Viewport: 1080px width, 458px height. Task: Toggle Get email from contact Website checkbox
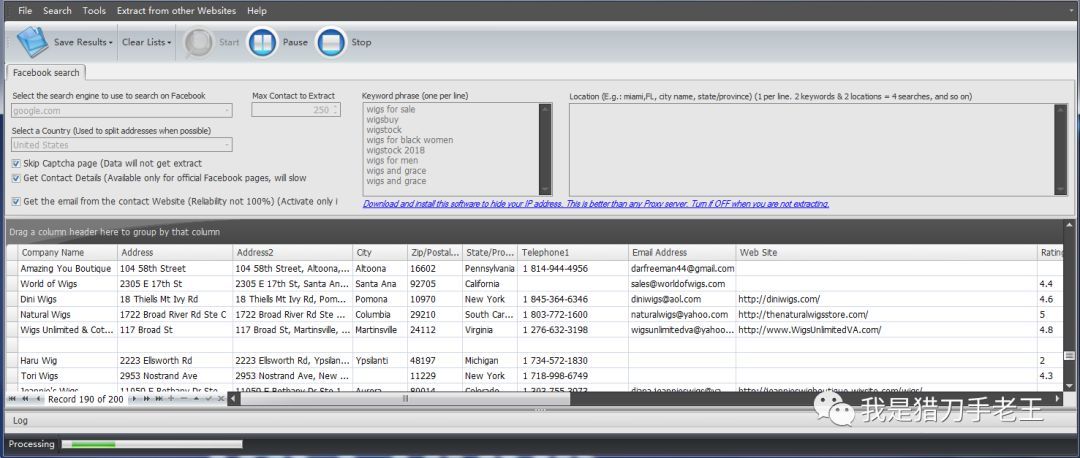pyautogui.click(x=16, y=201)
